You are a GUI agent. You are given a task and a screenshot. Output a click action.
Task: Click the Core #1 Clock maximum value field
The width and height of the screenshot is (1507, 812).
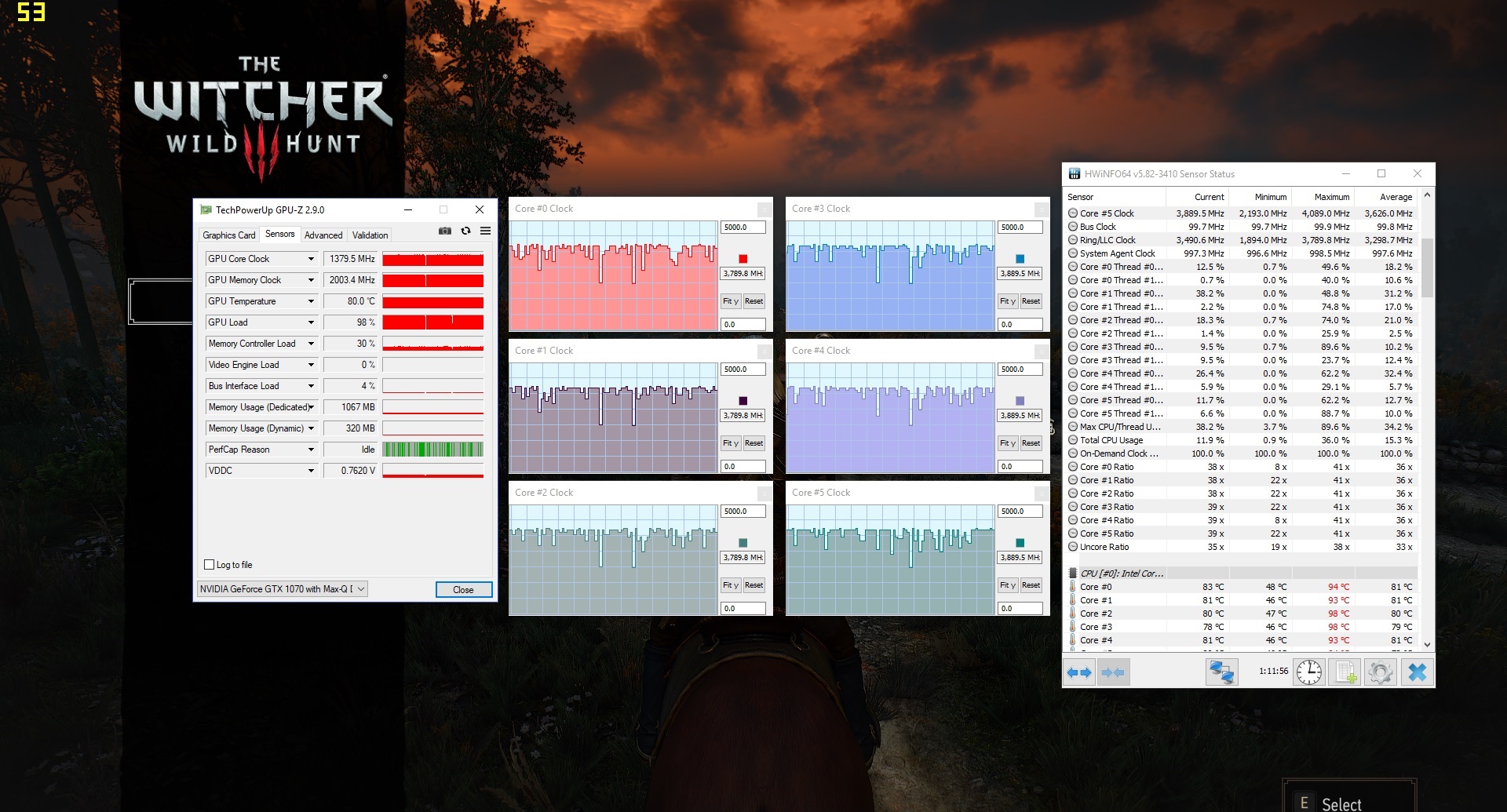tap(743, 370)
